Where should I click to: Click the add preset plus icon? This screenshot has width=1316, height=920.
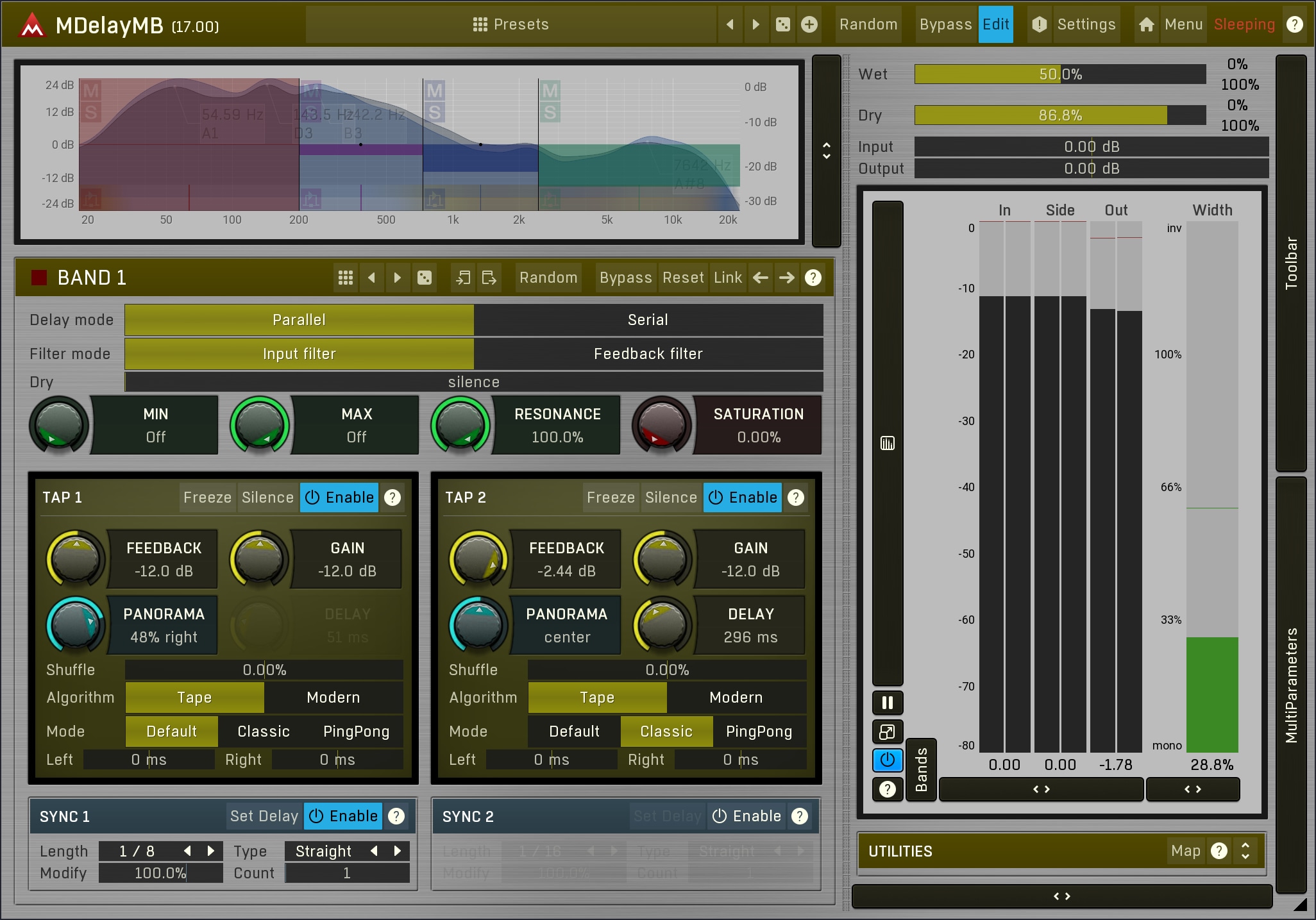coord(809,24)
